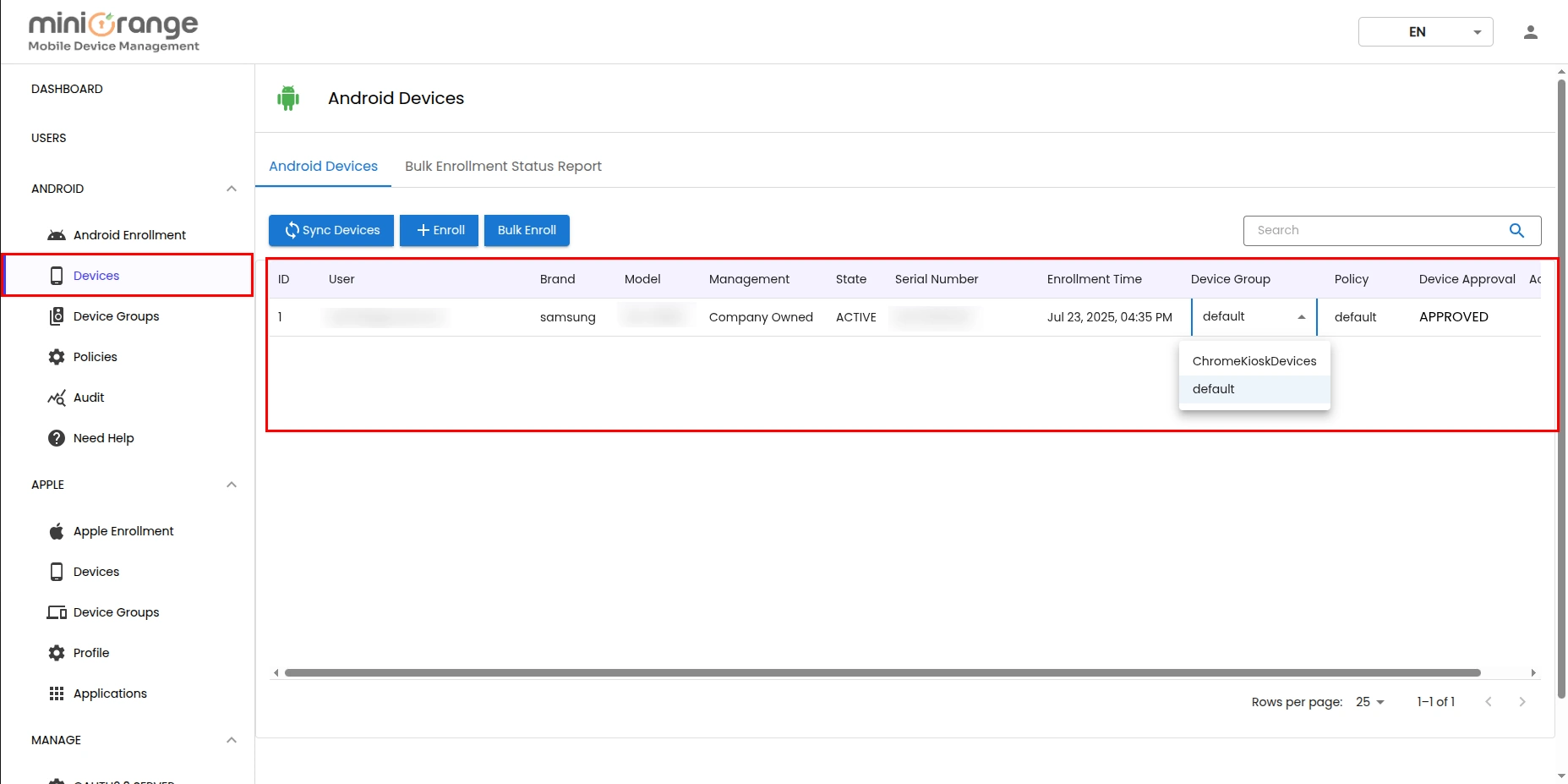Open Apple Profile settings
Viewport: 1568px width, 784px height.
click(x=91, y=653)
